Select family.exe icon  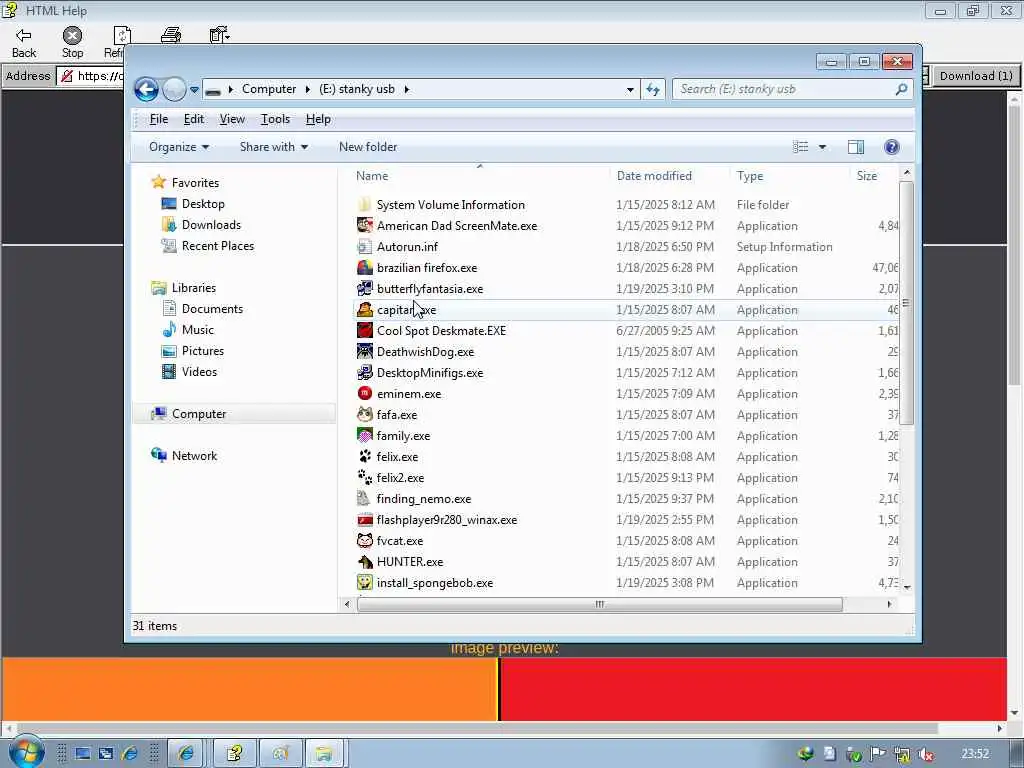pyautogui.click(x=365, y=435)
